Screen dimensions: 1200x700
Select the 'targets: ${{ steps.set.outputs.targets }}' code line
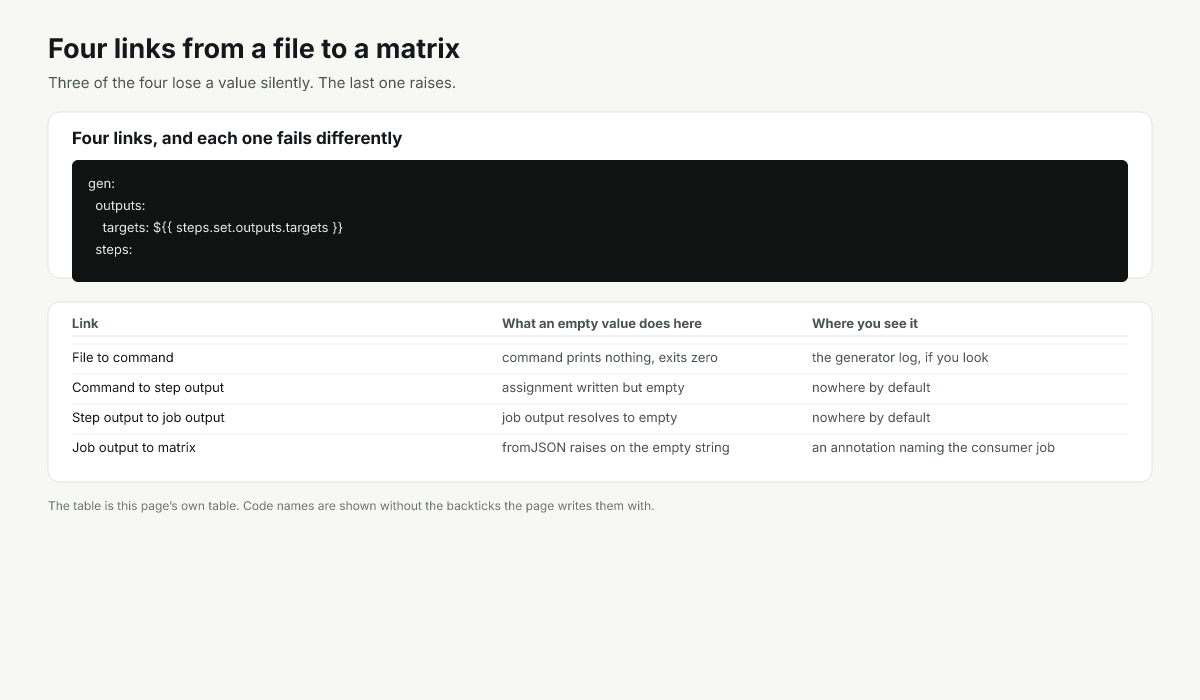222,228
